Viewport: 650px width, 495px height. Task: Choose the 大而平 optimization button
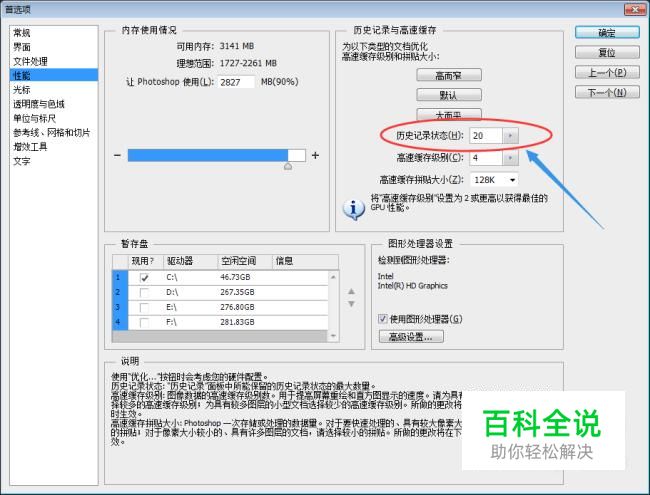tap(449, 114)
